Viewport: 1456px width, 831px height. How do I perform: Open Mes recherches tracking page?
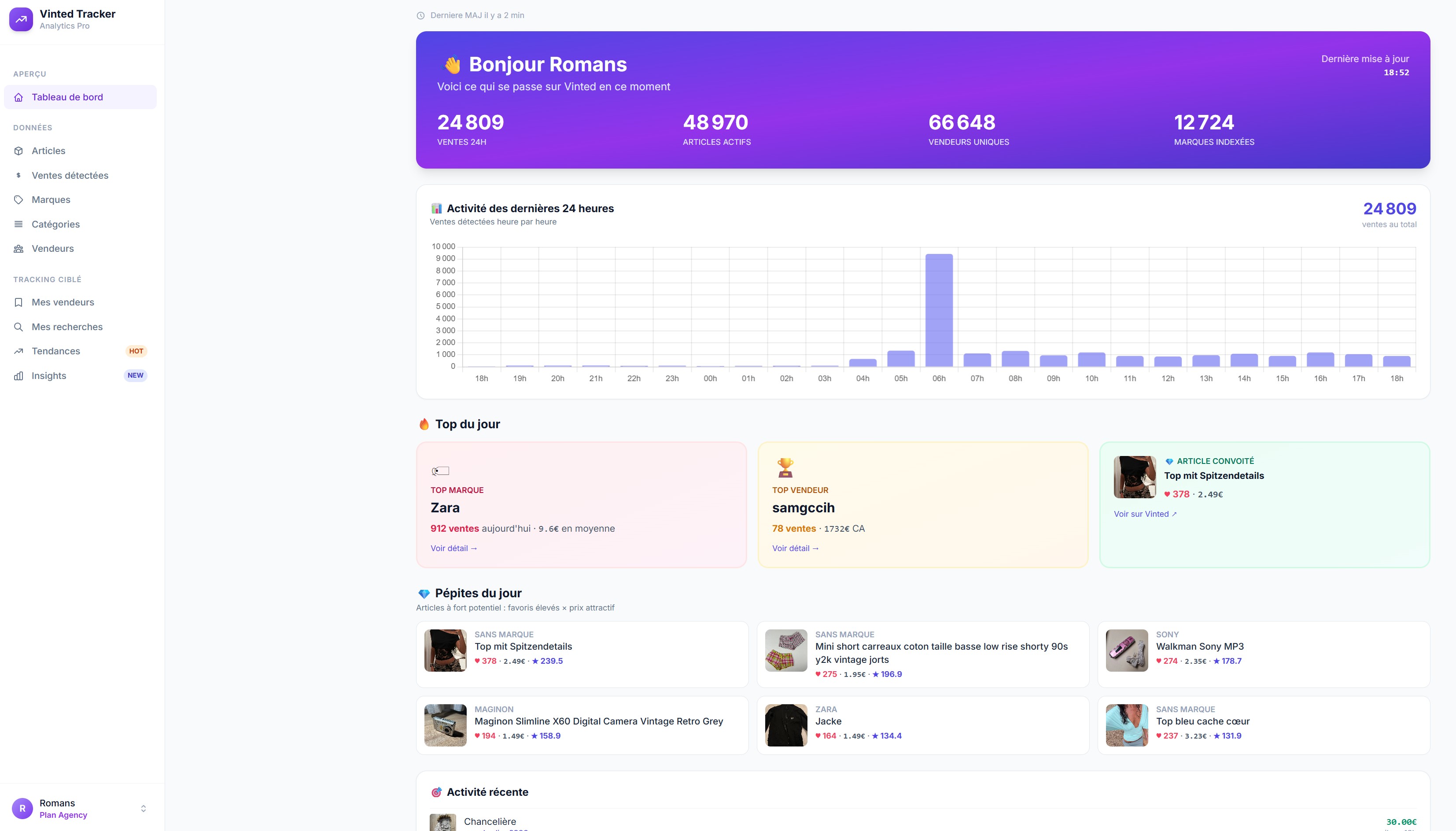81,327
